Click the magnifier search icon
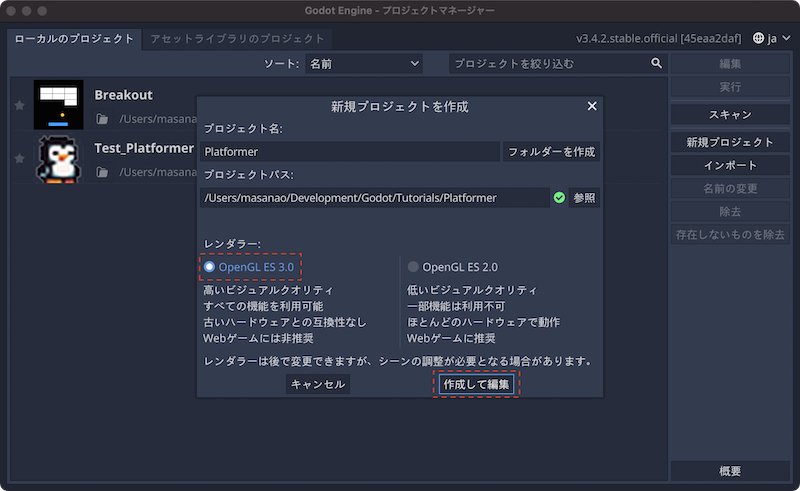This screenshot has width=800, height=491. coord(656,63)
